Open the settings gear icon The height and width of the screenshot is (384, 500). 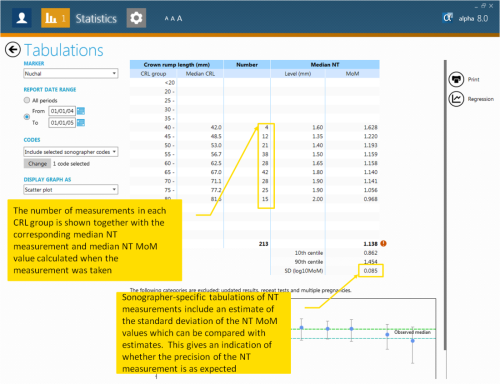click(x=136, y=18)
